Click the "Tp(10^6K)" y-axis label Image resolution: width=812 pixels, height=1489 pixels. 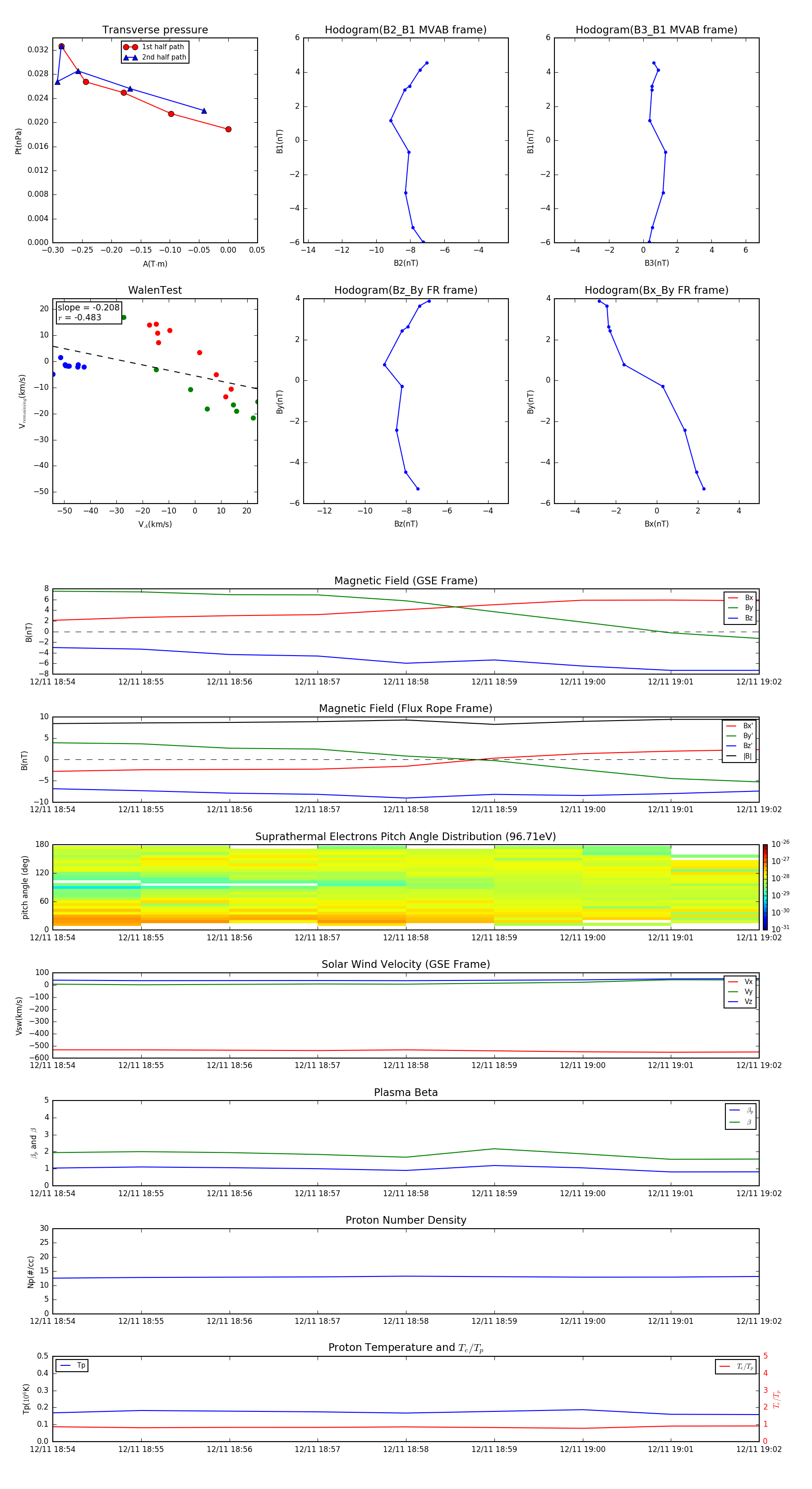[x=26, y=1399]
